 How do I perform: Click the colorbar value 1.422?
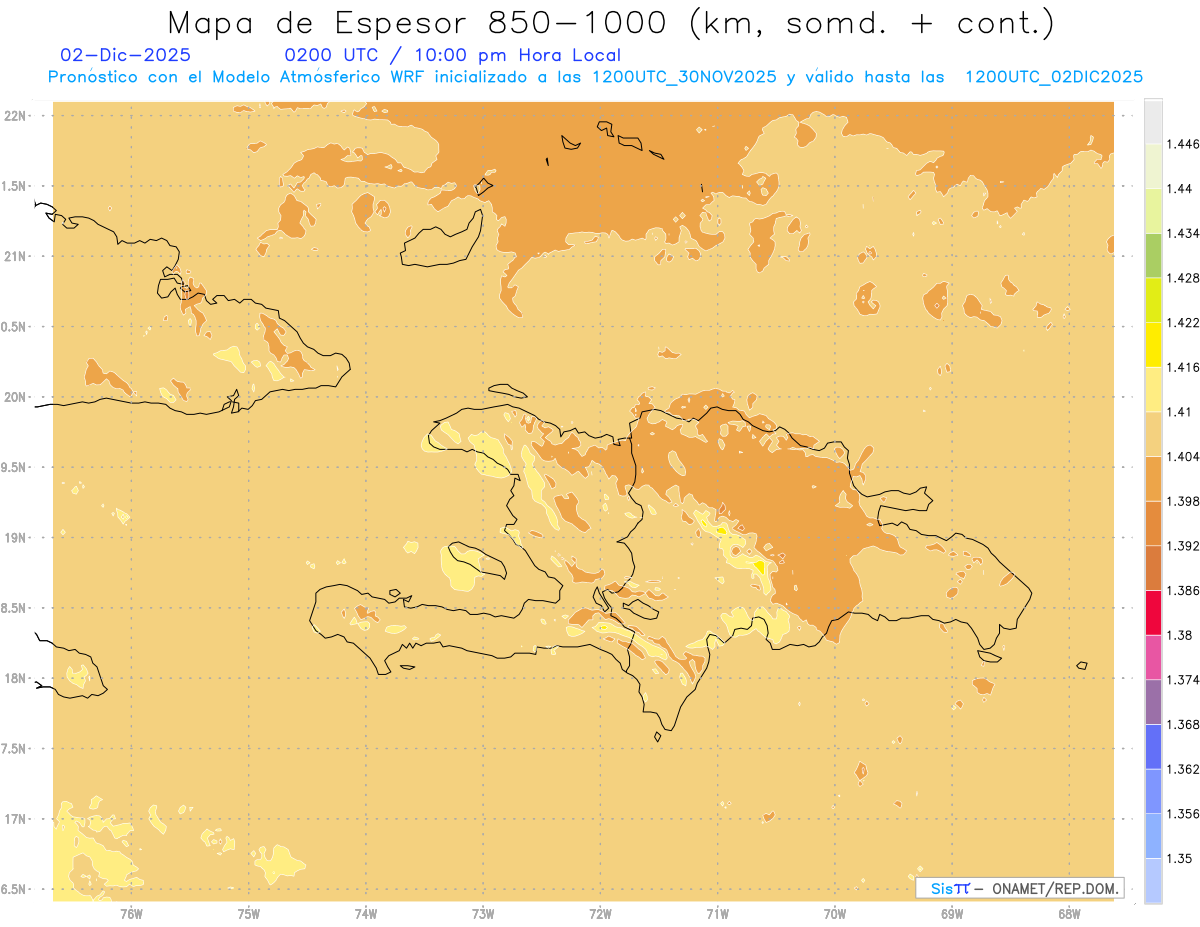pos(1182,322)
